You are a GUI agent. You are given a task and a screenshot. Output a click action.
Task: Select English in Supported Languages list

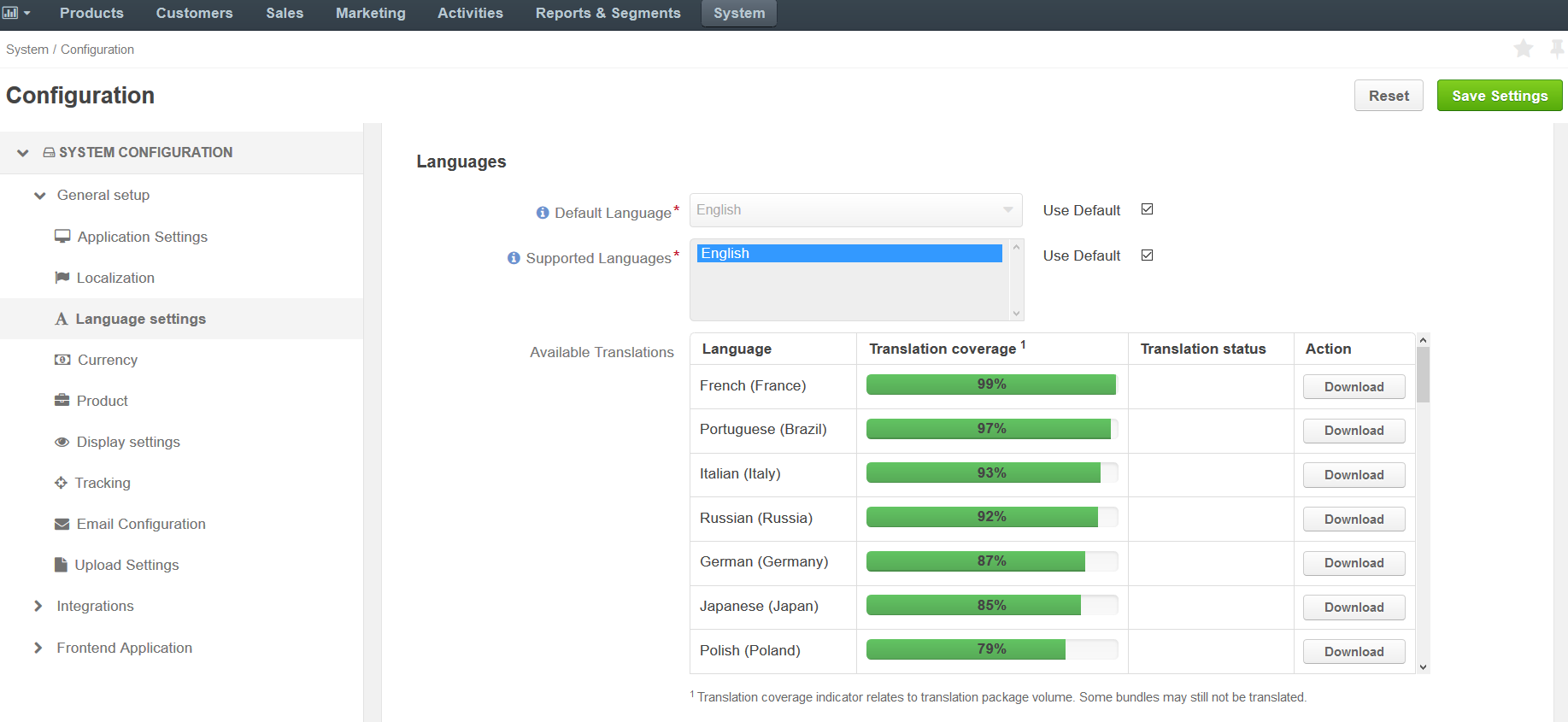click(849, 253)
